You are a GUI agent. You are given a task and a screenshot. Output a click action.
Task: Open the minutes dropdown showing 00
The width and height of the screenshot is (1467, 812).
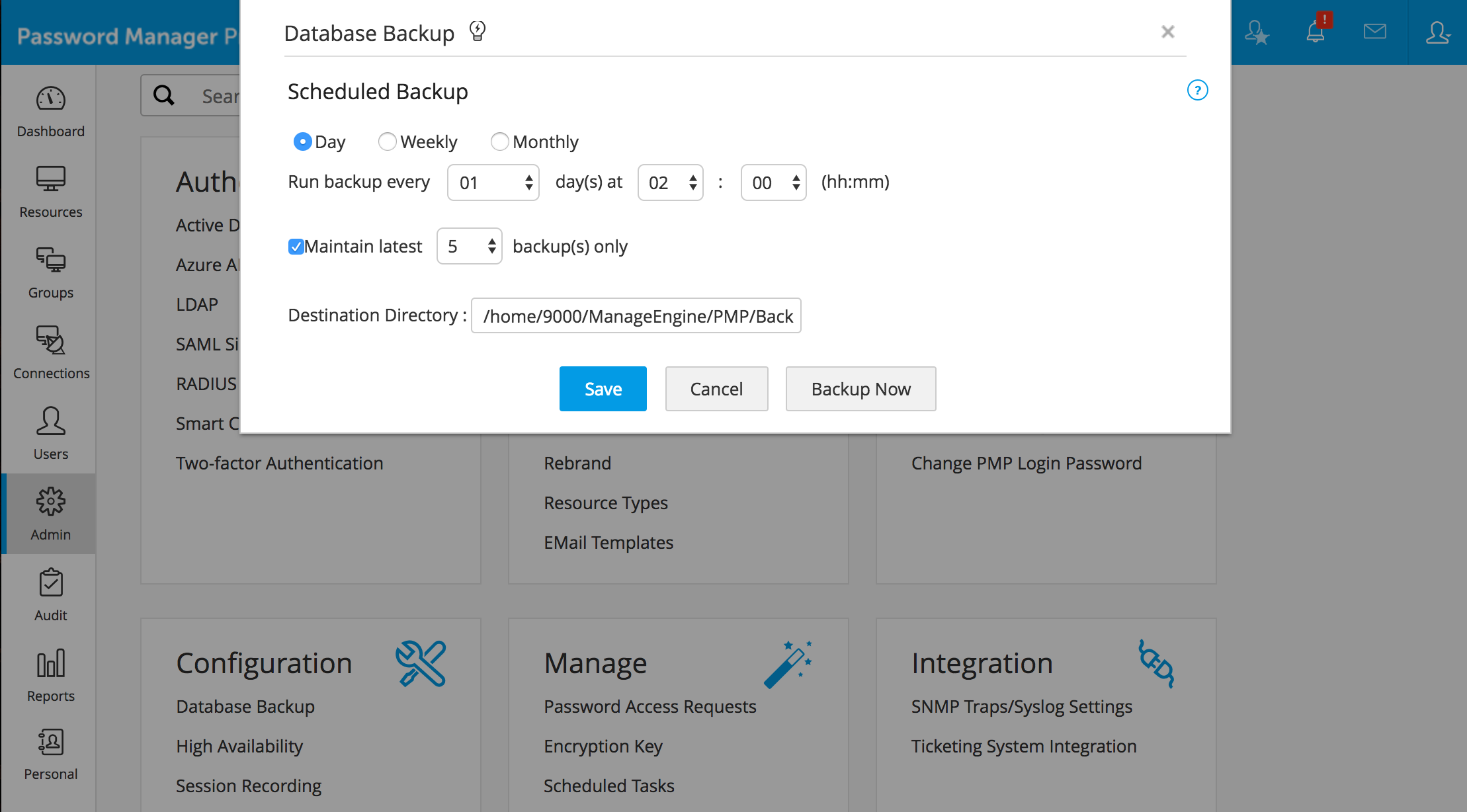click(x=774, y=183)
